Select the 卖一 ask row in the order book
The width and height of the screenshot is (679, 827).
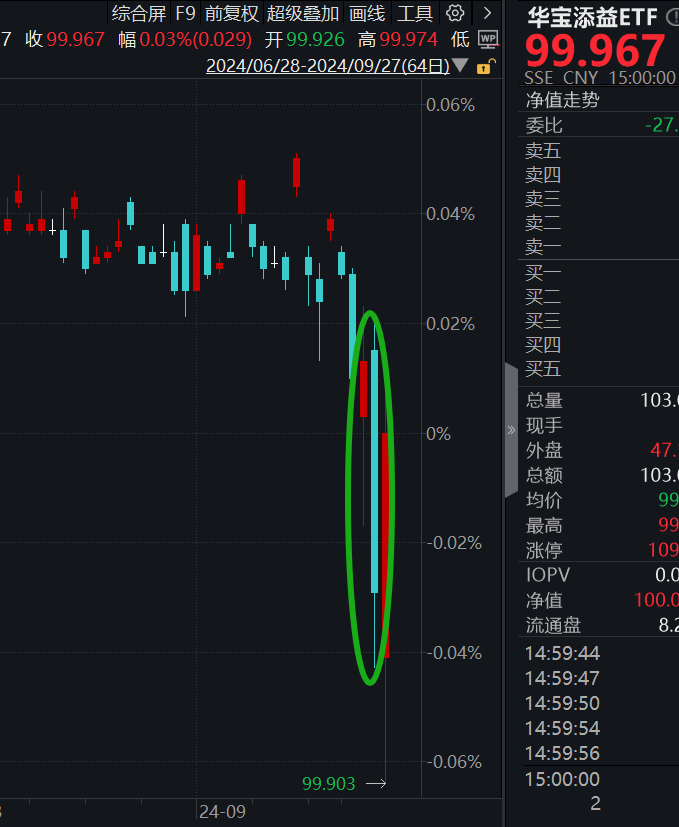(x=544, y=247)
